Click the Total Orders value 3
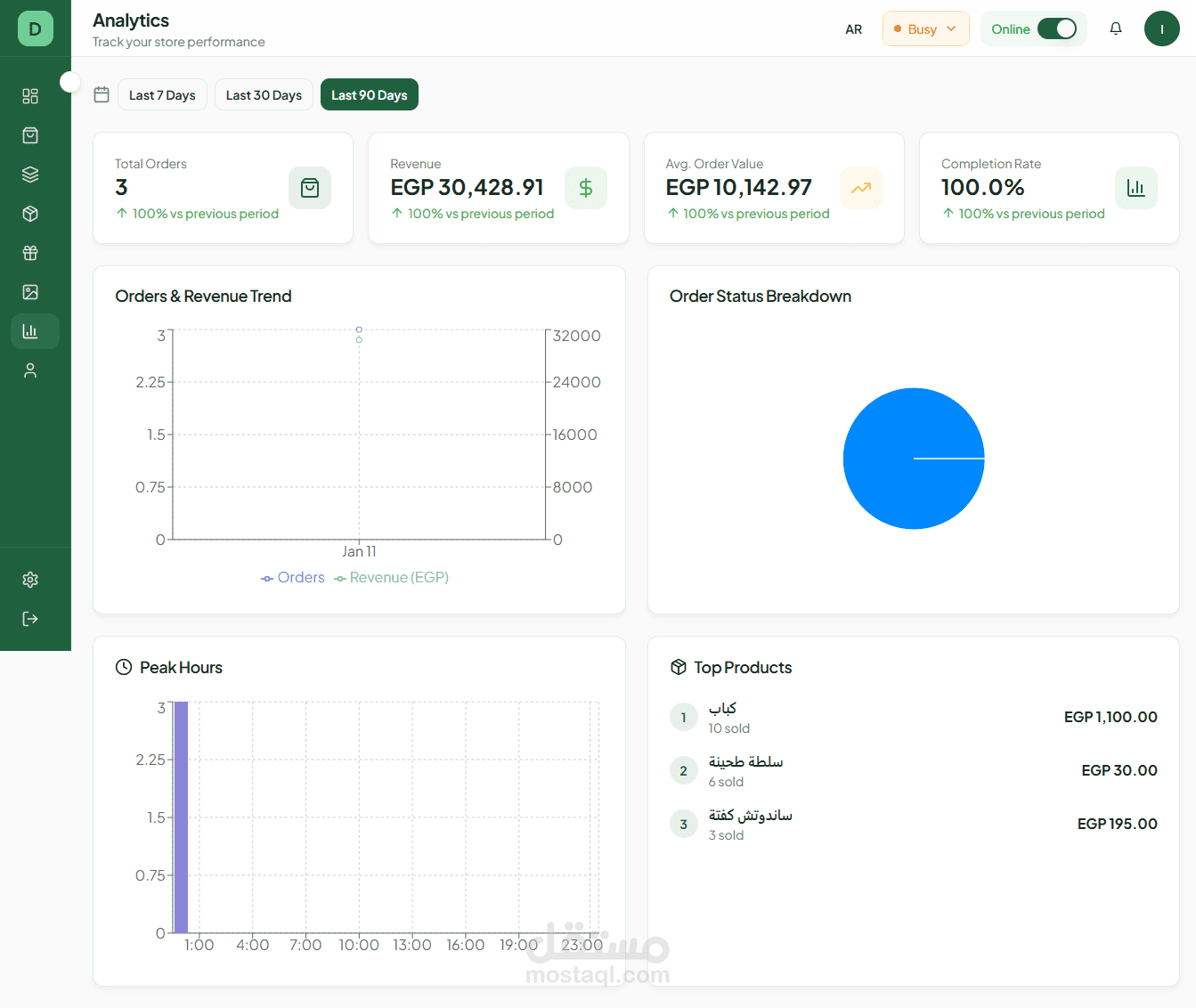1196x1008 pixels. (121, 187)
